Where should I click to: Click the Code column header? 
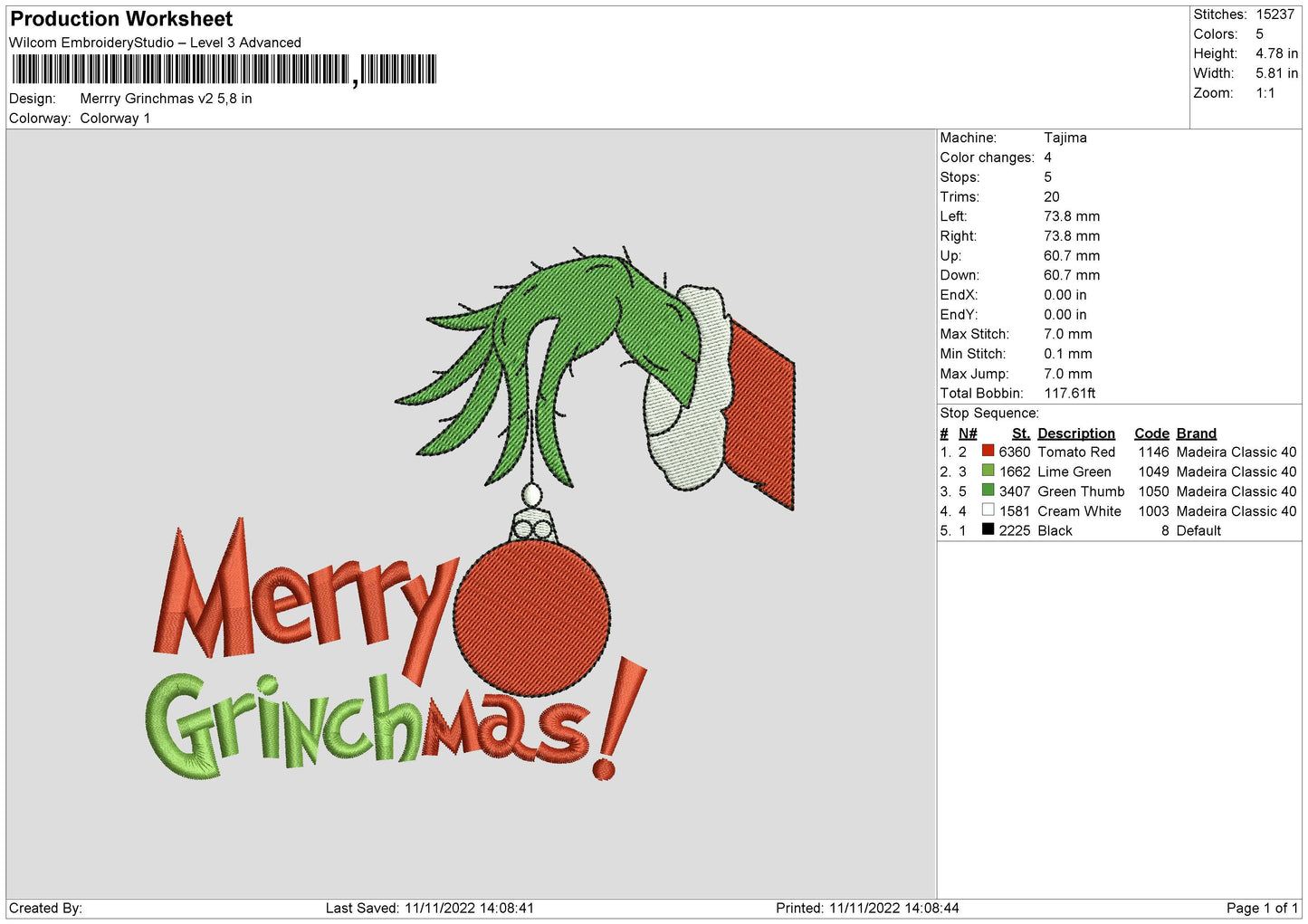1152,433
